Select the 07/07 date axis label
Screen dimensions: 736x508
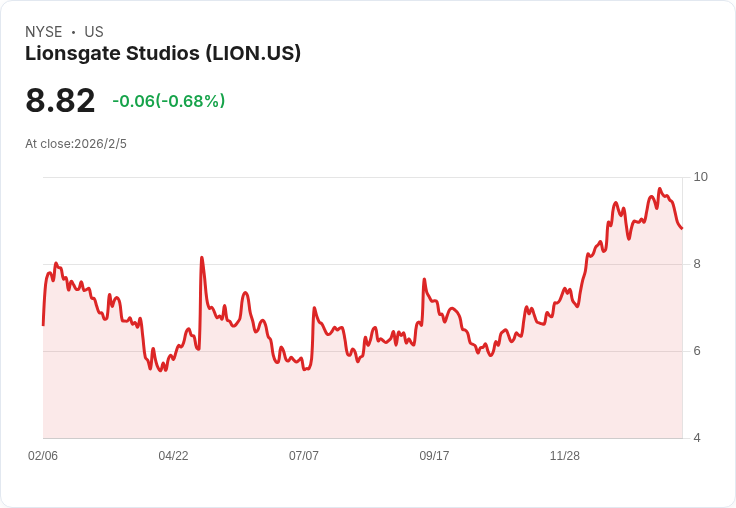tap(304, 456)
